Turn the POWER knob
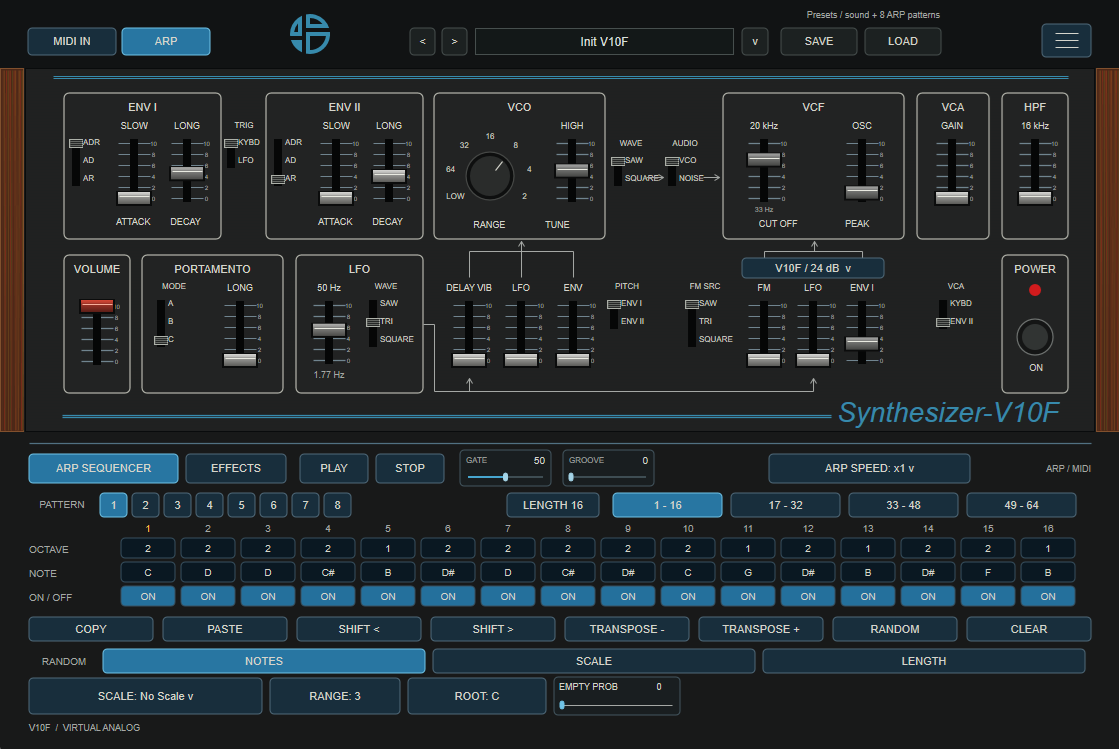 tap(1035, 337)
